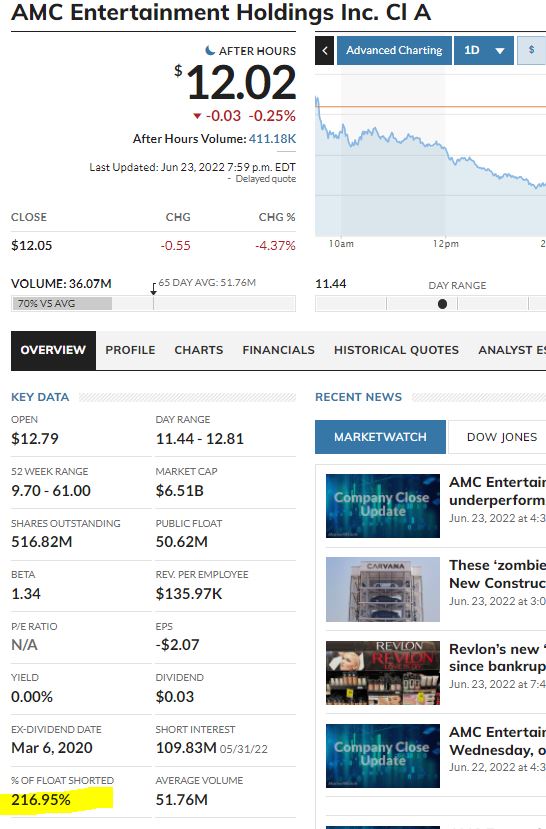This screenshot has height=829, width=546.
Task: Click the Recent News section heading
Action: pos(358,397)
